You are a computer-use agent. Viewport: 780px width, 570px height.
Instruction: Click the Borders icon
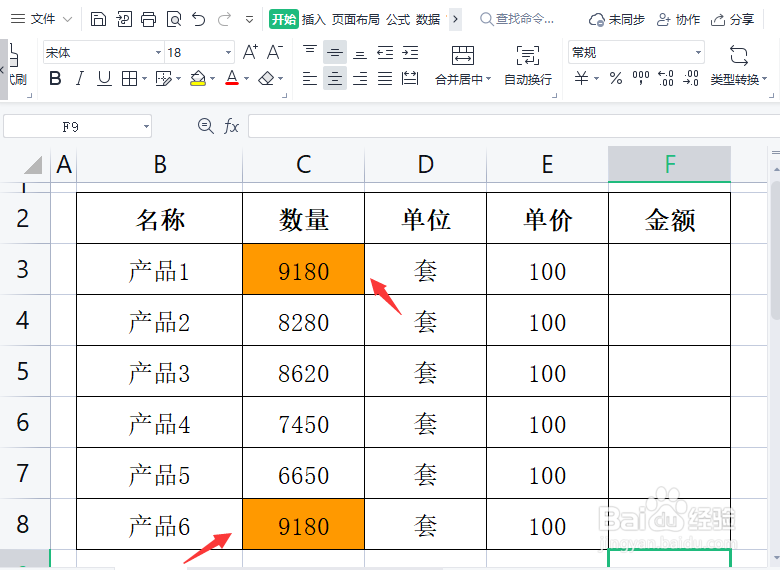(x=130, y=79)
